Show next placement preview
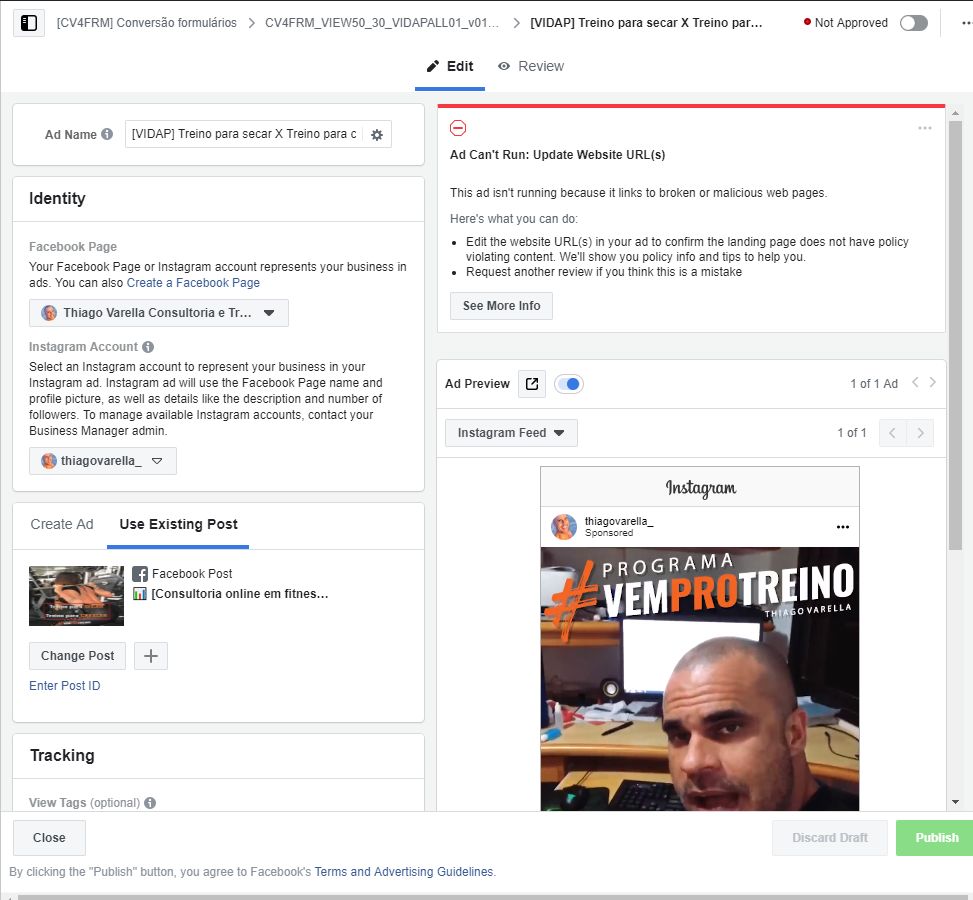 [920, 433]
